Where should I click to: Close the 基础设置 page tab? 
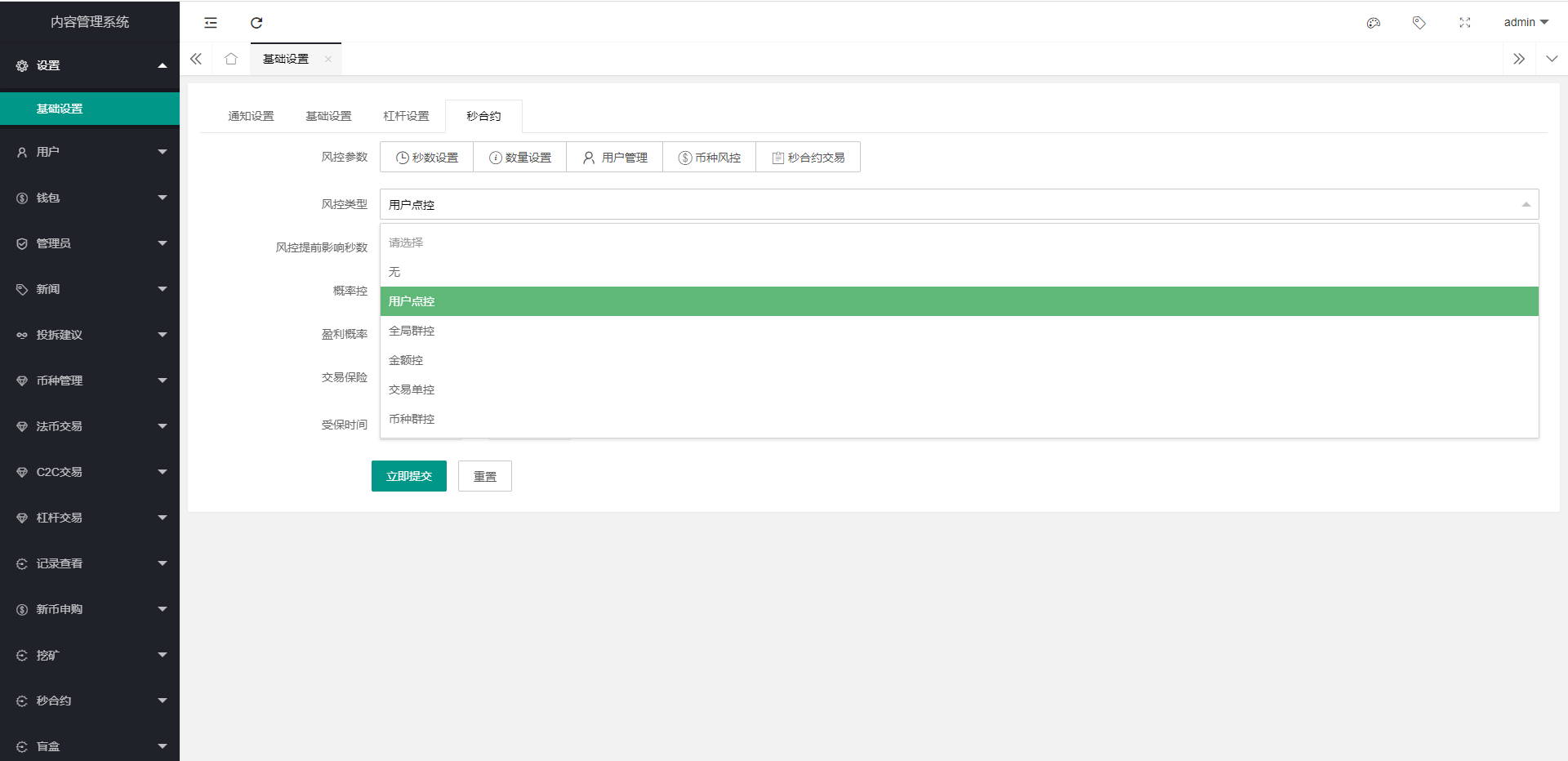tap(328, 59)
